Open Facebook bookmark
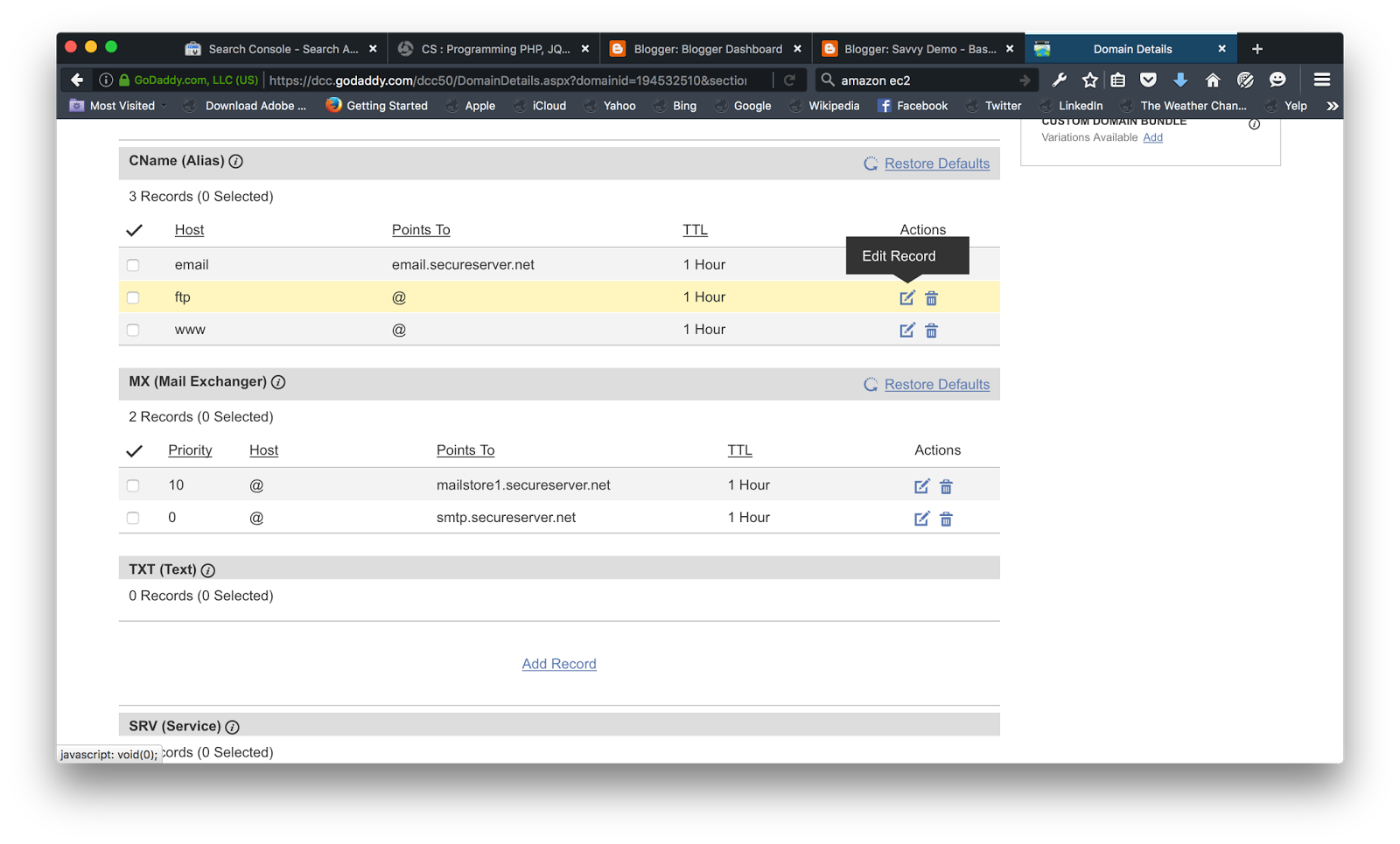This screenshot has width=1400, height=844. (913, 106)
